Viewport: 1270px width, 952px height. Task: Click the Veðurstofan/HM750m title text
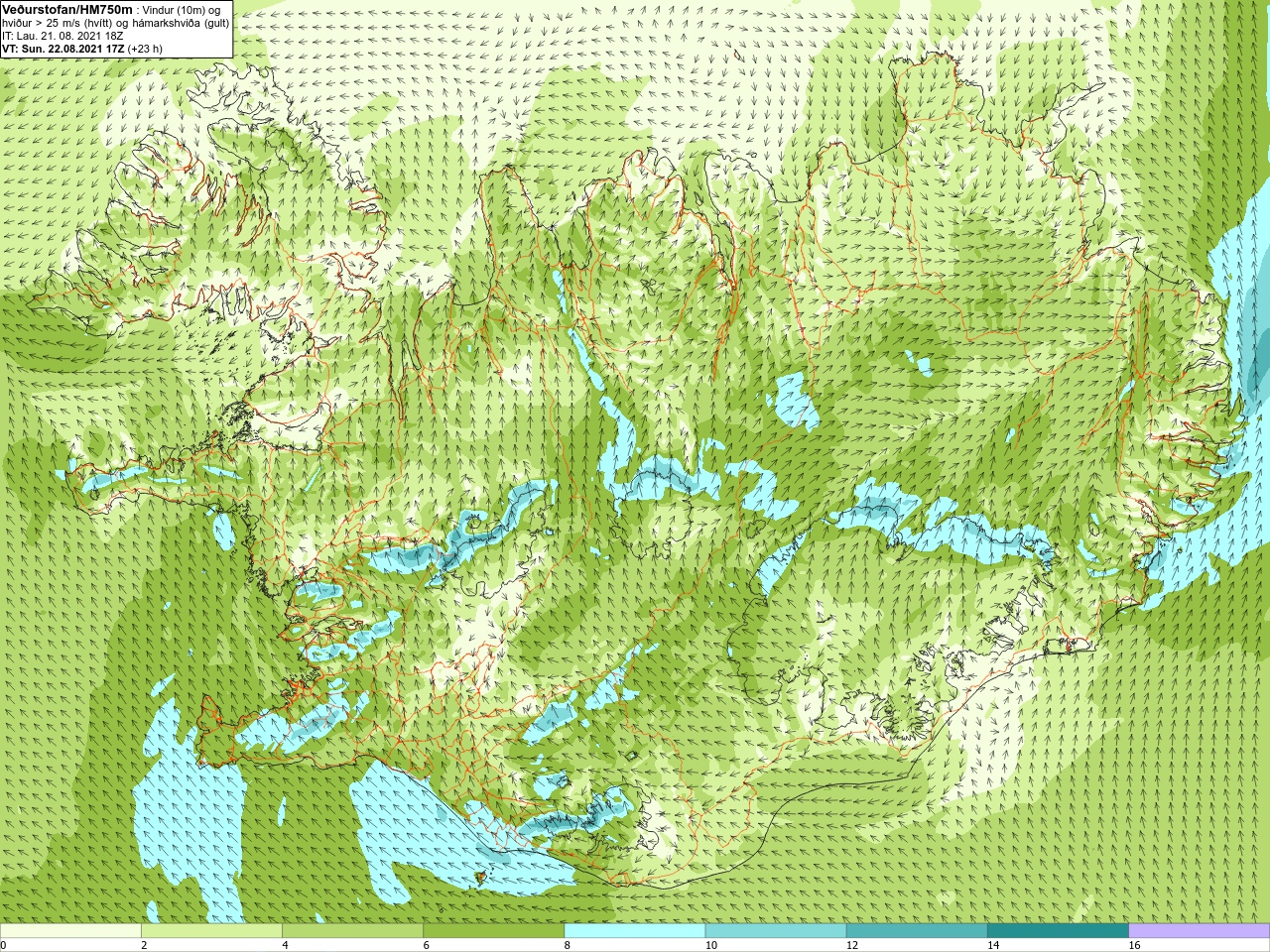click(x=67, y=9)
